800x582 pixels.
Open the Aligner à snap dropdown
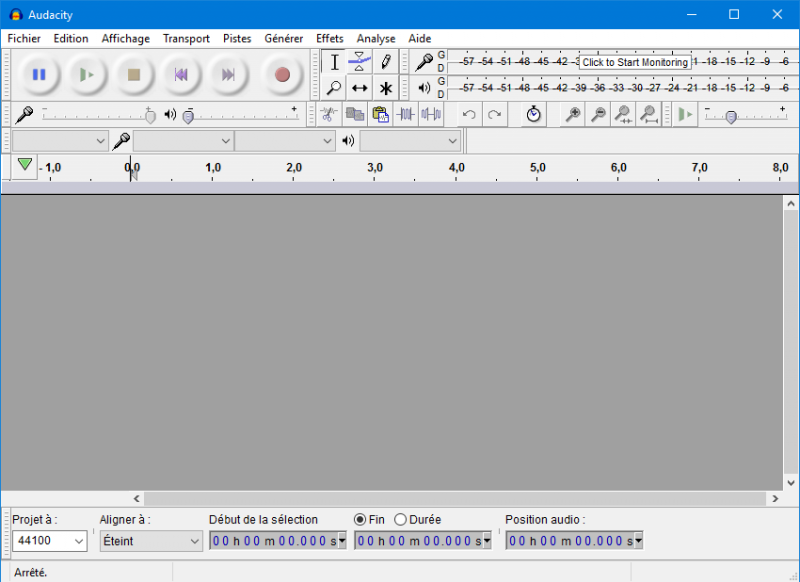(151, 541)
